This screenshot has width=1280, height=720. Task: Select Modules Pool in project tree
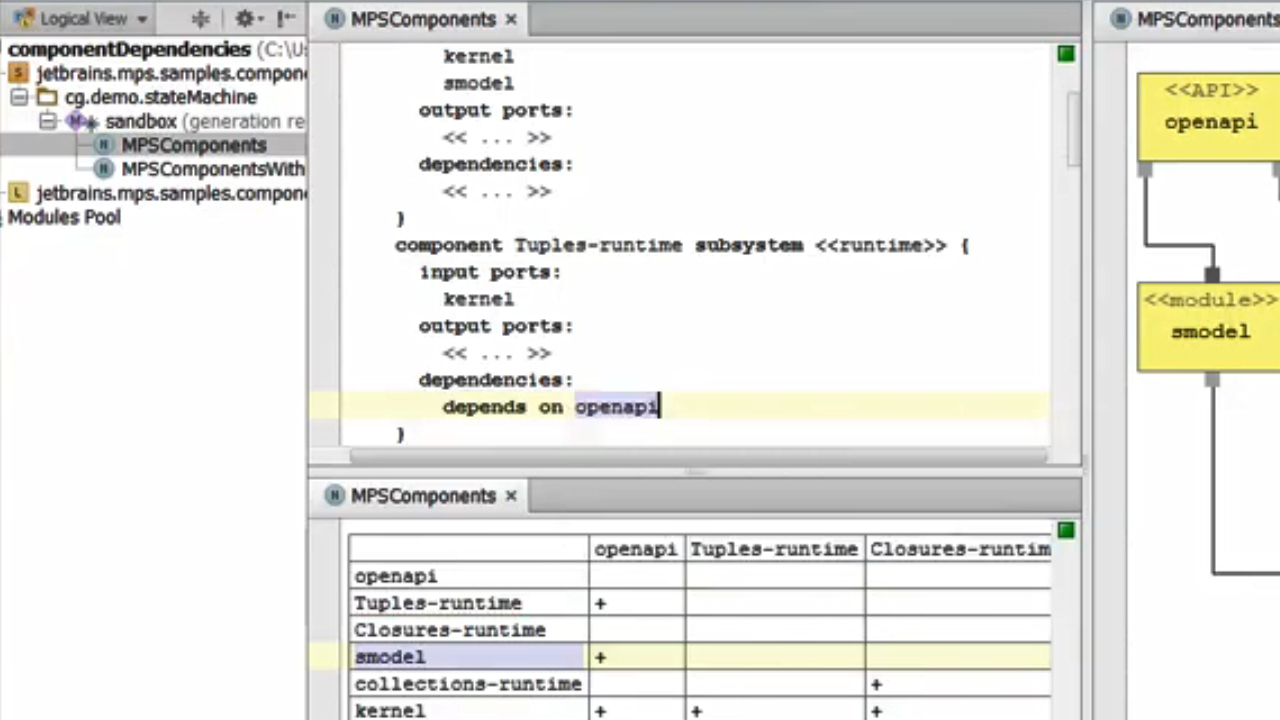pyautogui.click(x=64, y=217)
